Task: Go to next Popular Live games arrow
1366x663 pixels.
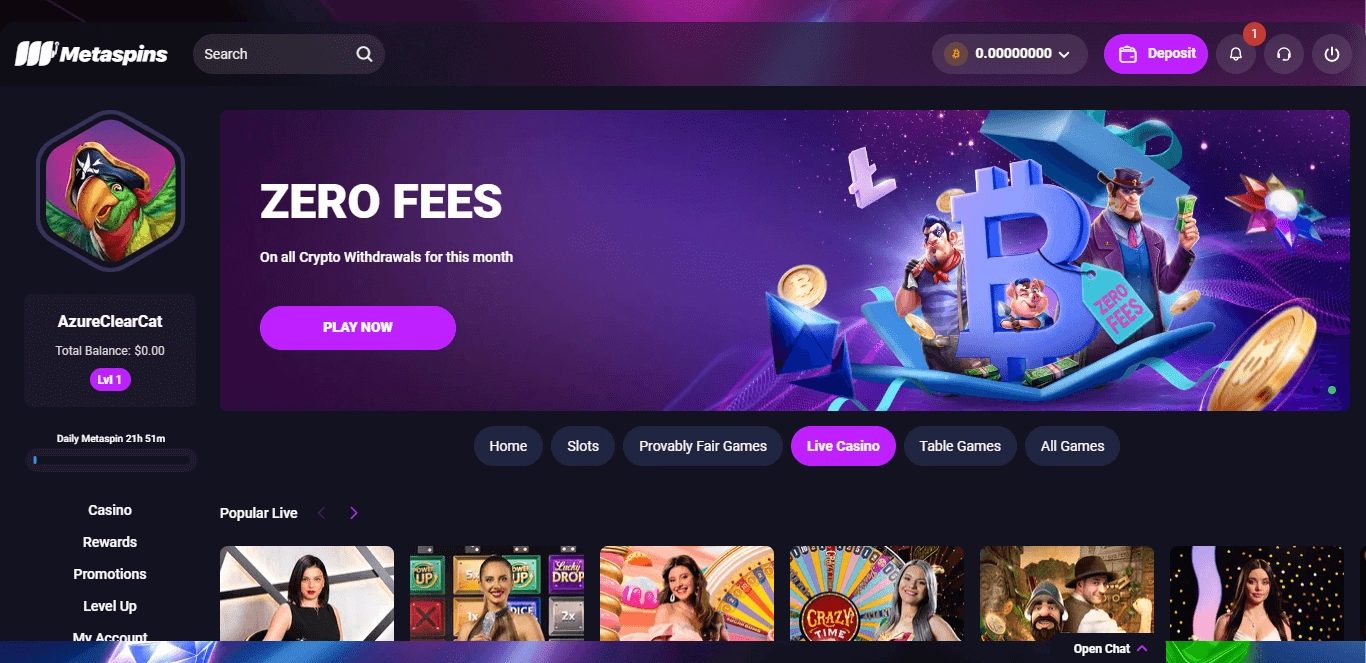Action: click(354, 513)
